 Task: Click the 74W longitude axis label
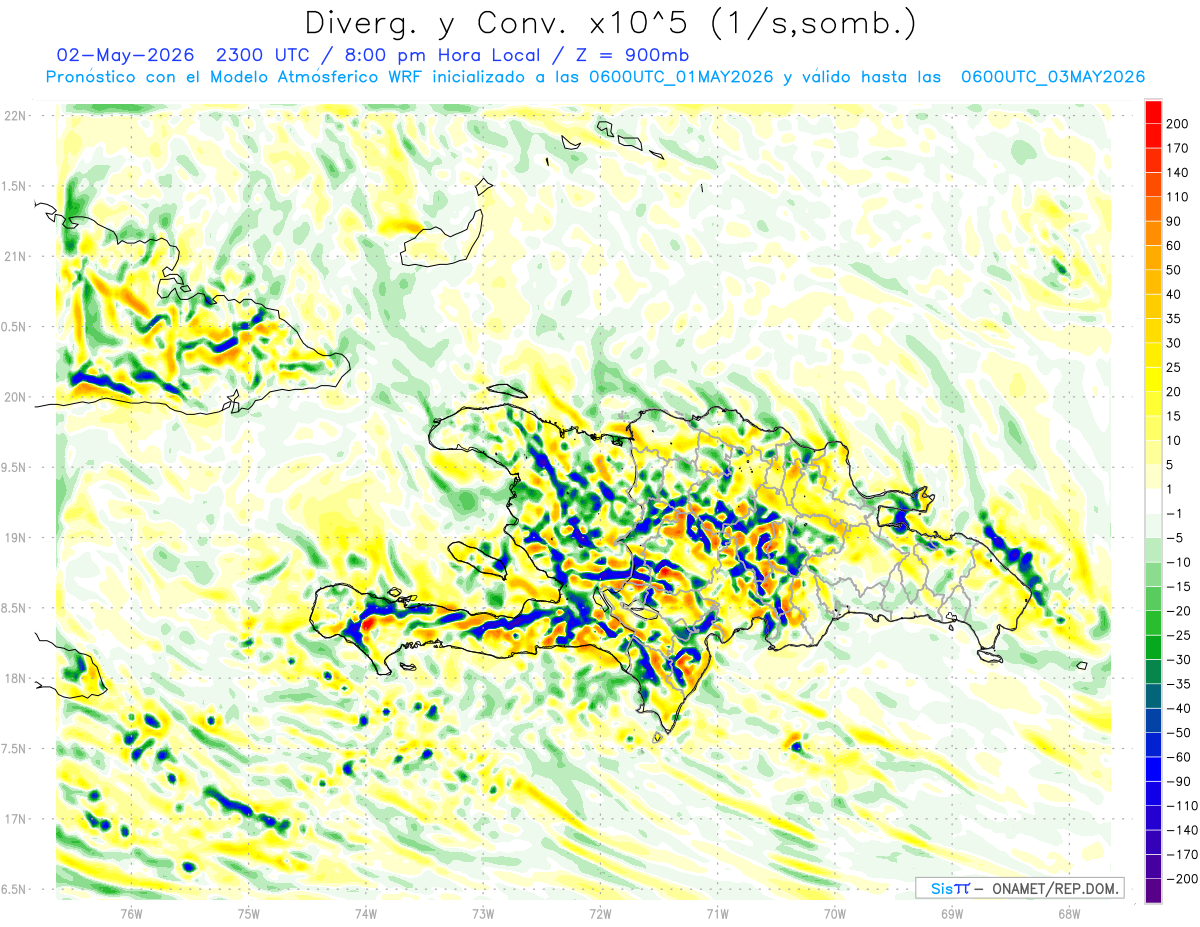pyautogui.click(x=366, y=913)
